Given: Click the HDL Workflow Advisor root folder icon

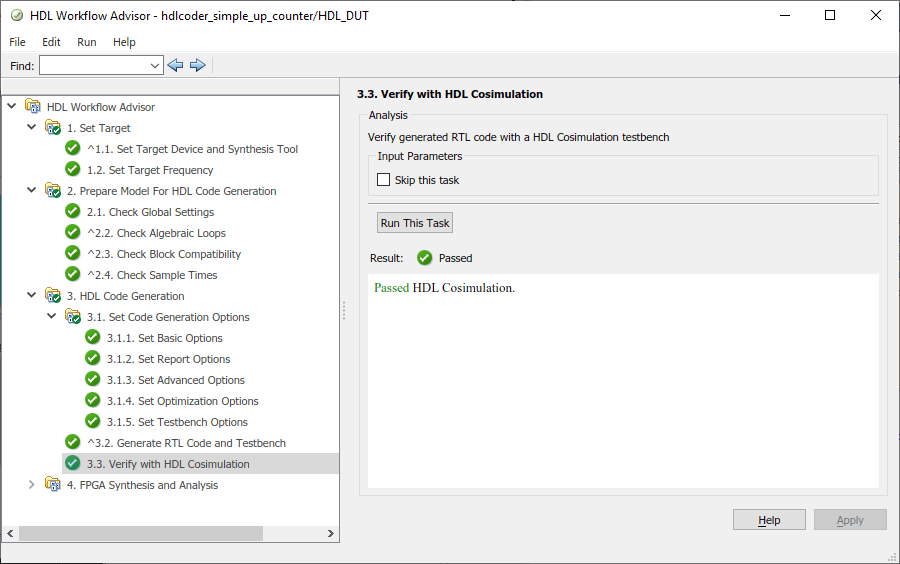Looking at the screenshot, I should [33, 107].
